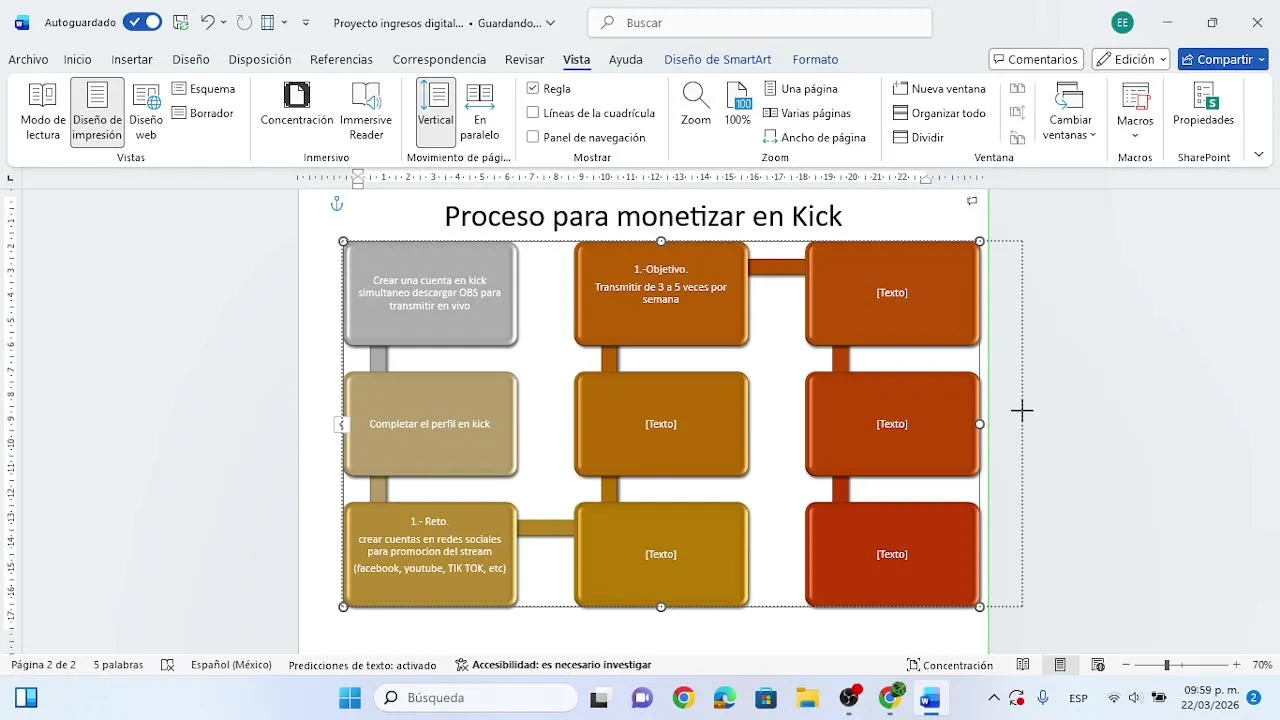Choose Una página zoom

[x=801, y=89]
